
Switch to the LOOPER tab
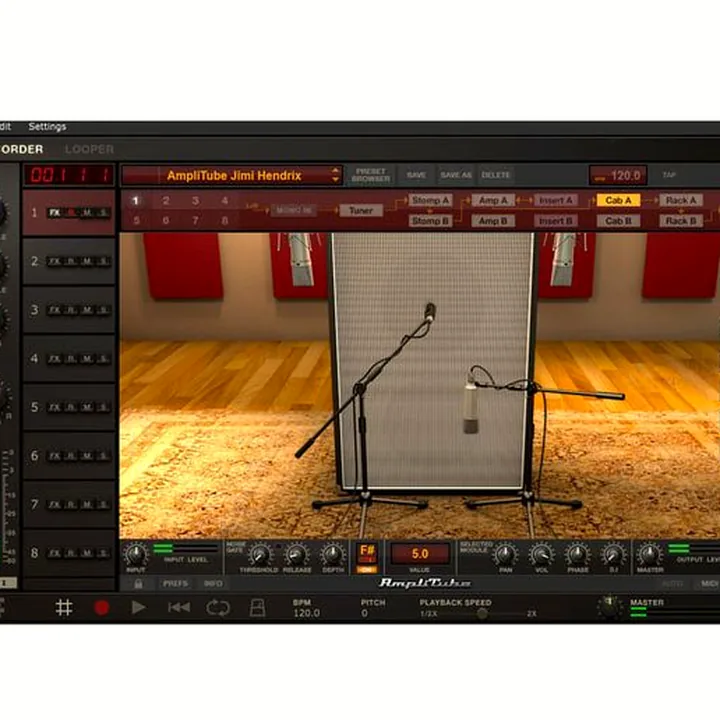point(89,149)
